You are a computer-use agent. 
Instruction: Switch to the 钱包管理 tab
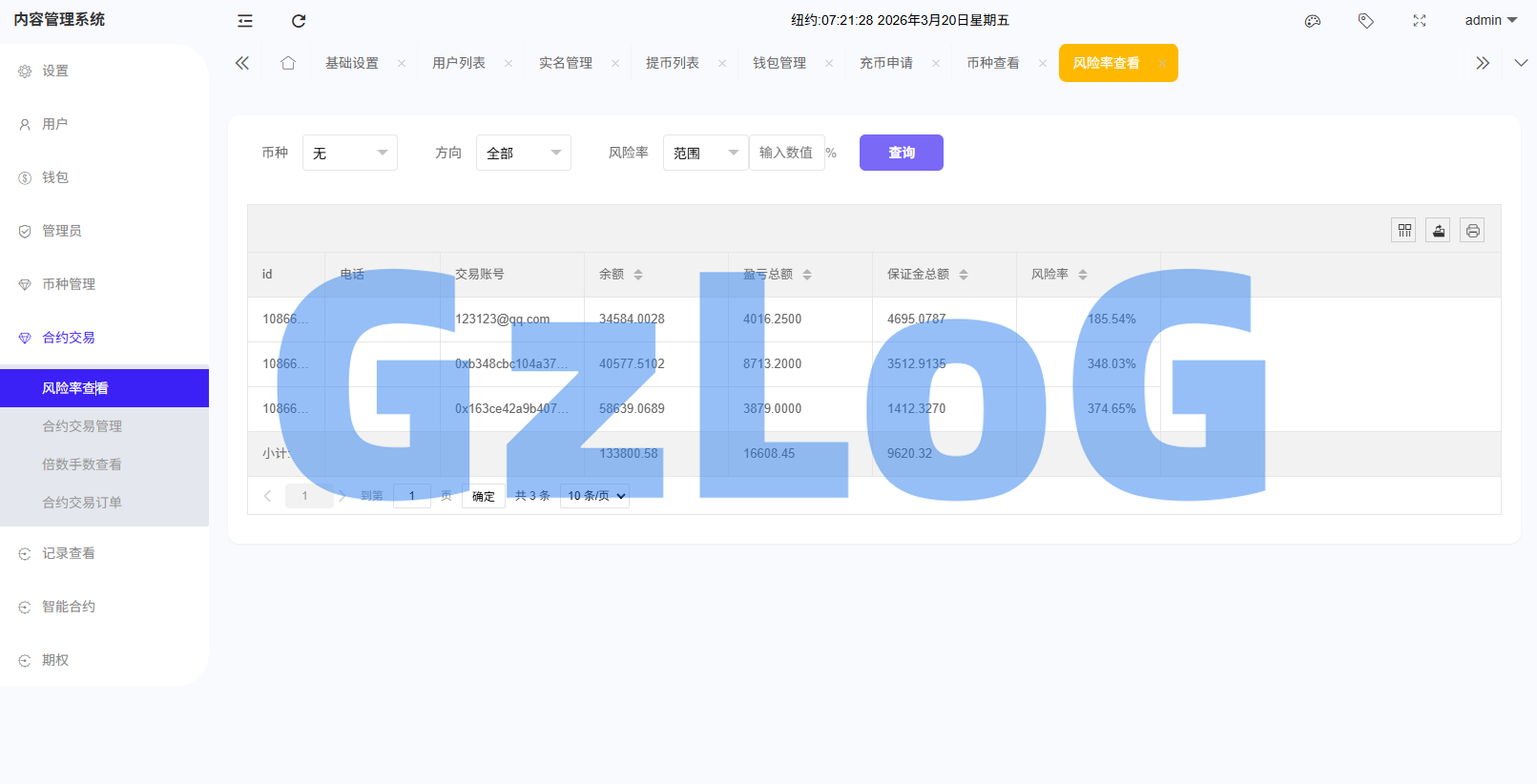[x=779, y=63]
